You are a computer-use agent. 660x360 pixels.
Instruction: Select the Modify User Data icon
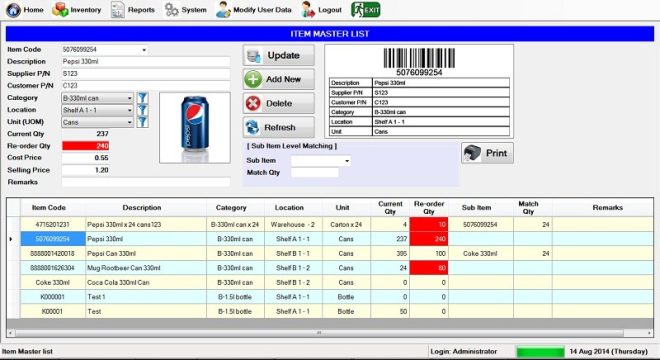(223, 10)
